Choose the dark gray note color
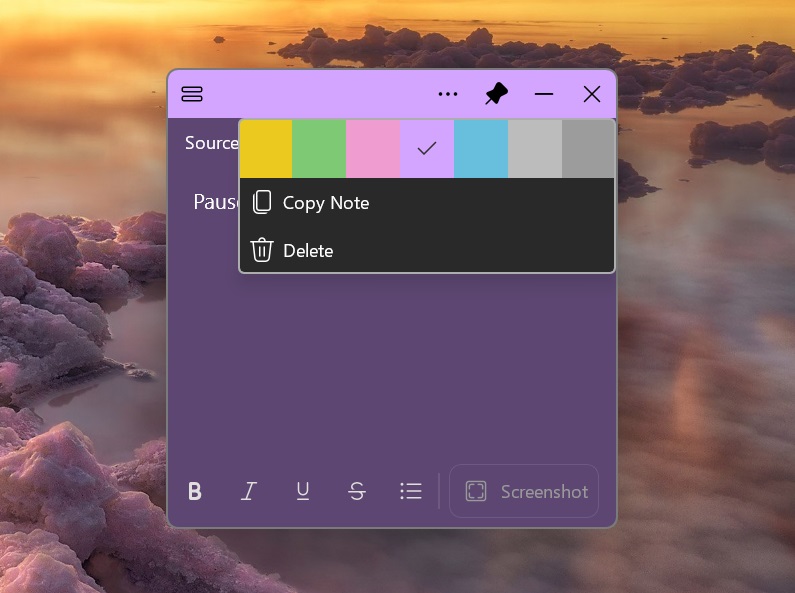Viewport: 795px width, 593px height. click(588, 149)
